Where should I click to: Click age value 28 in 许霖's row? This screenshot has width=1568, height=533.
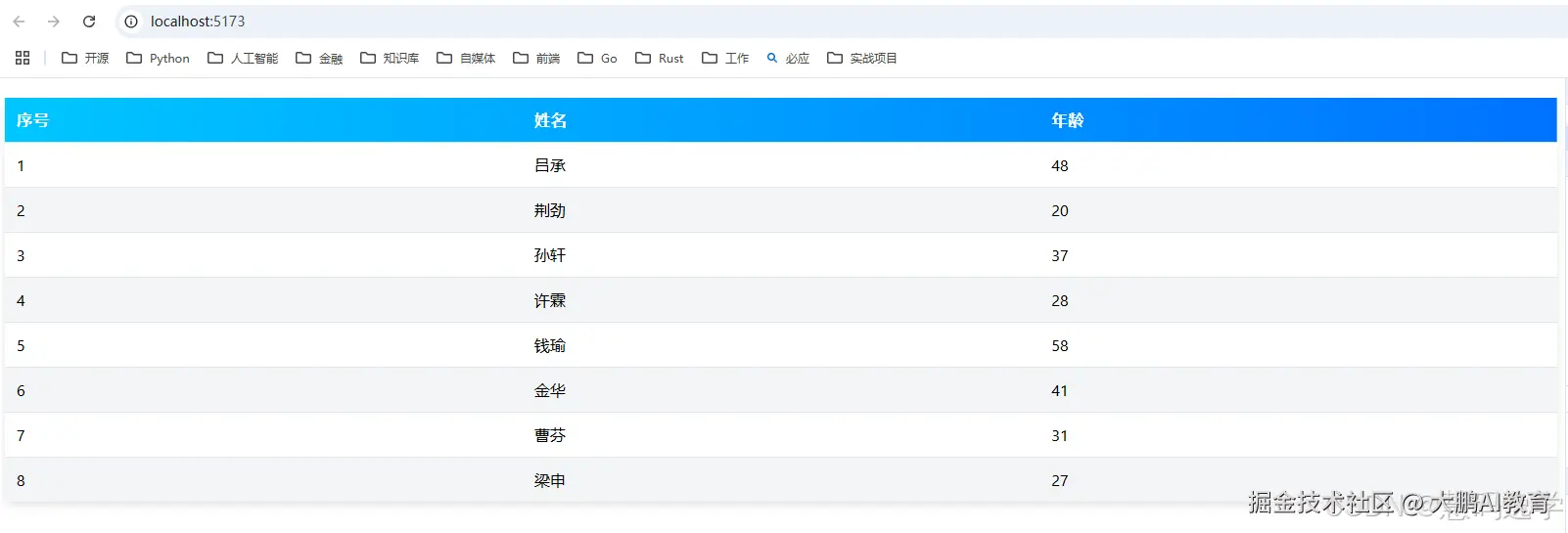[x=1060, y=301]
